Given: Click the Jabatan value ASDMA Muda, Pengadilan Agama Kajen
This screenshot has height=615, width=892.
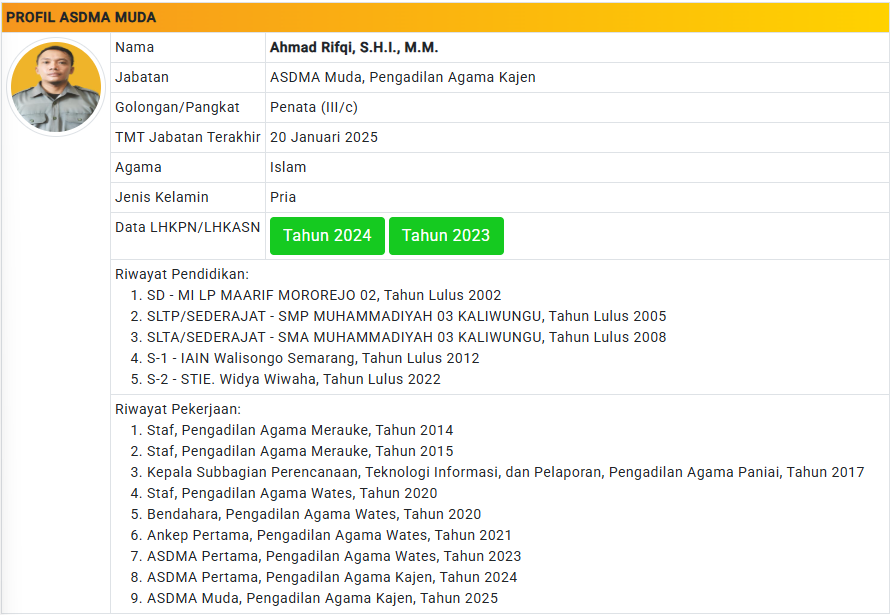Looking at the screenshot, I should (402, 77).
